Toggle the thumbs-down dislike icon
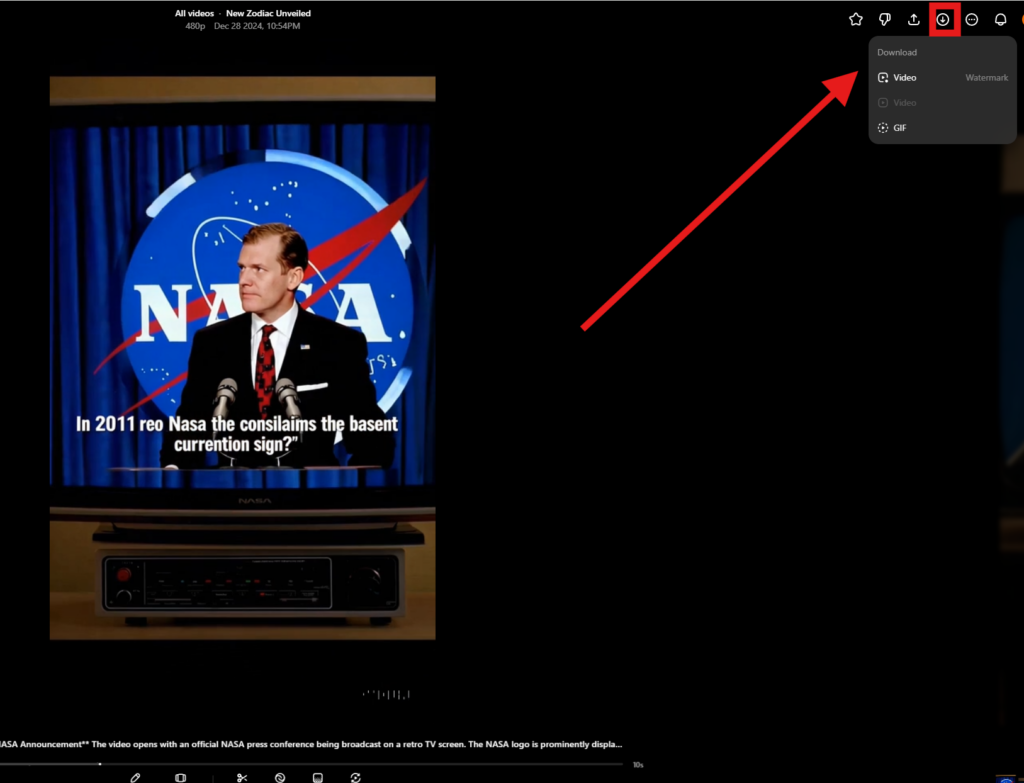This screenshot has height=783, width=1024. [x=884, y=20]
